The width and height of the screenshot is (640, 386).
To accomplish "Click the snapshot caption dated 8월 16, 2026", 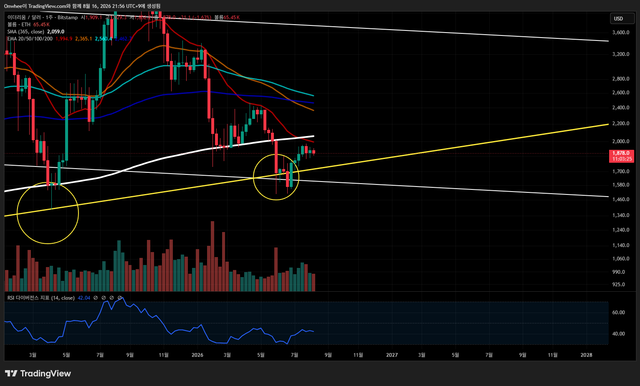I will [x=82, y=6].
